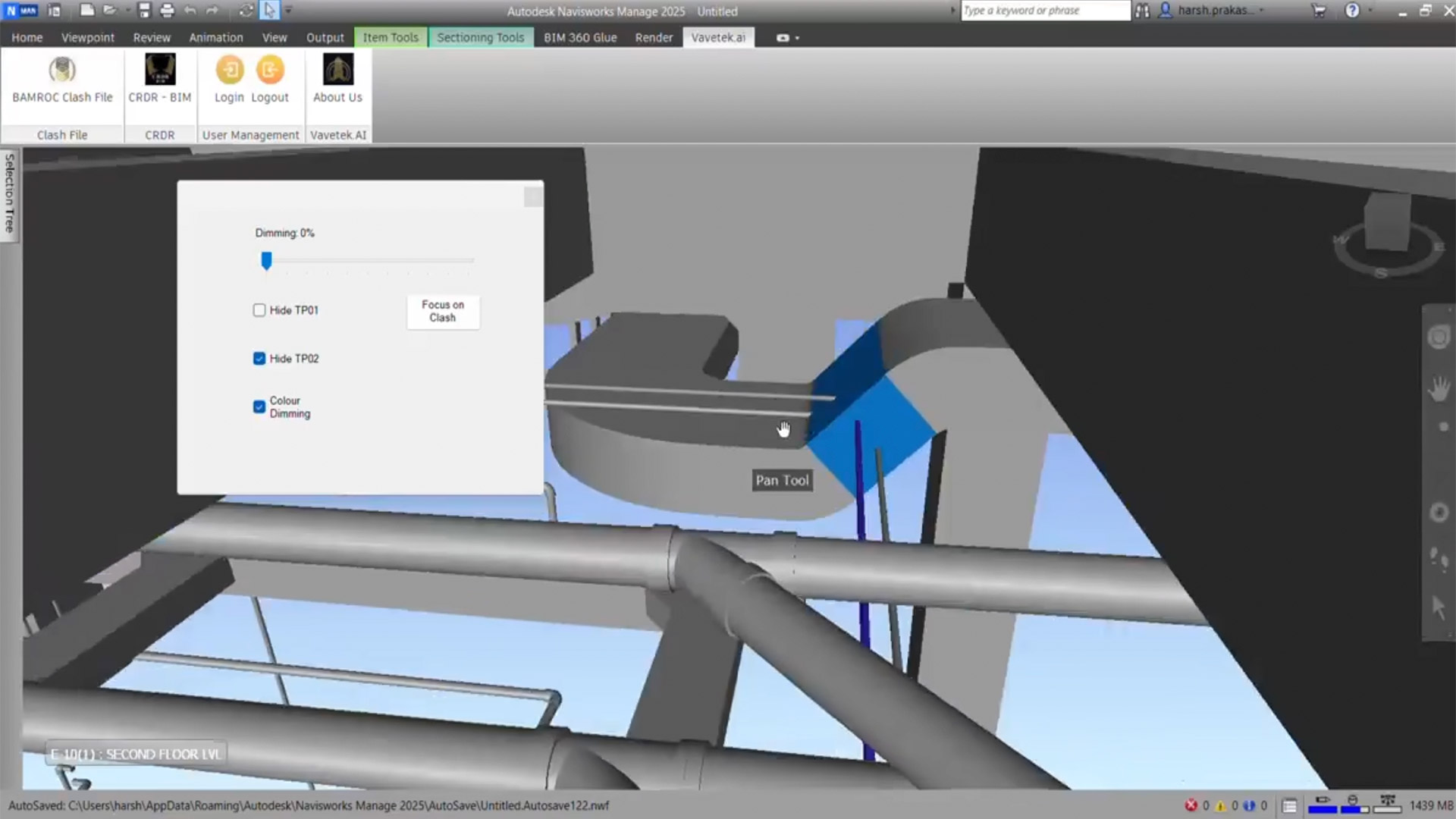The width and height of the screenshot is (1456, 819).
Task: Click the binoculars search icon
Action: [x=1142, y=11]
